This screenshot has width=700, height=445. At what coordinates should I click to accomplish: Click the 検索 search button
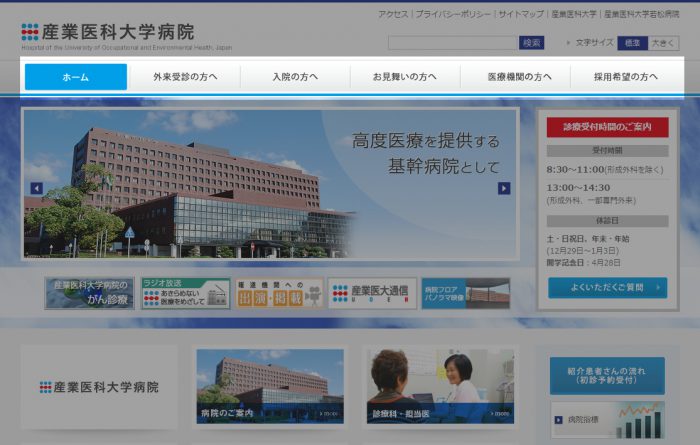(531, 43)
